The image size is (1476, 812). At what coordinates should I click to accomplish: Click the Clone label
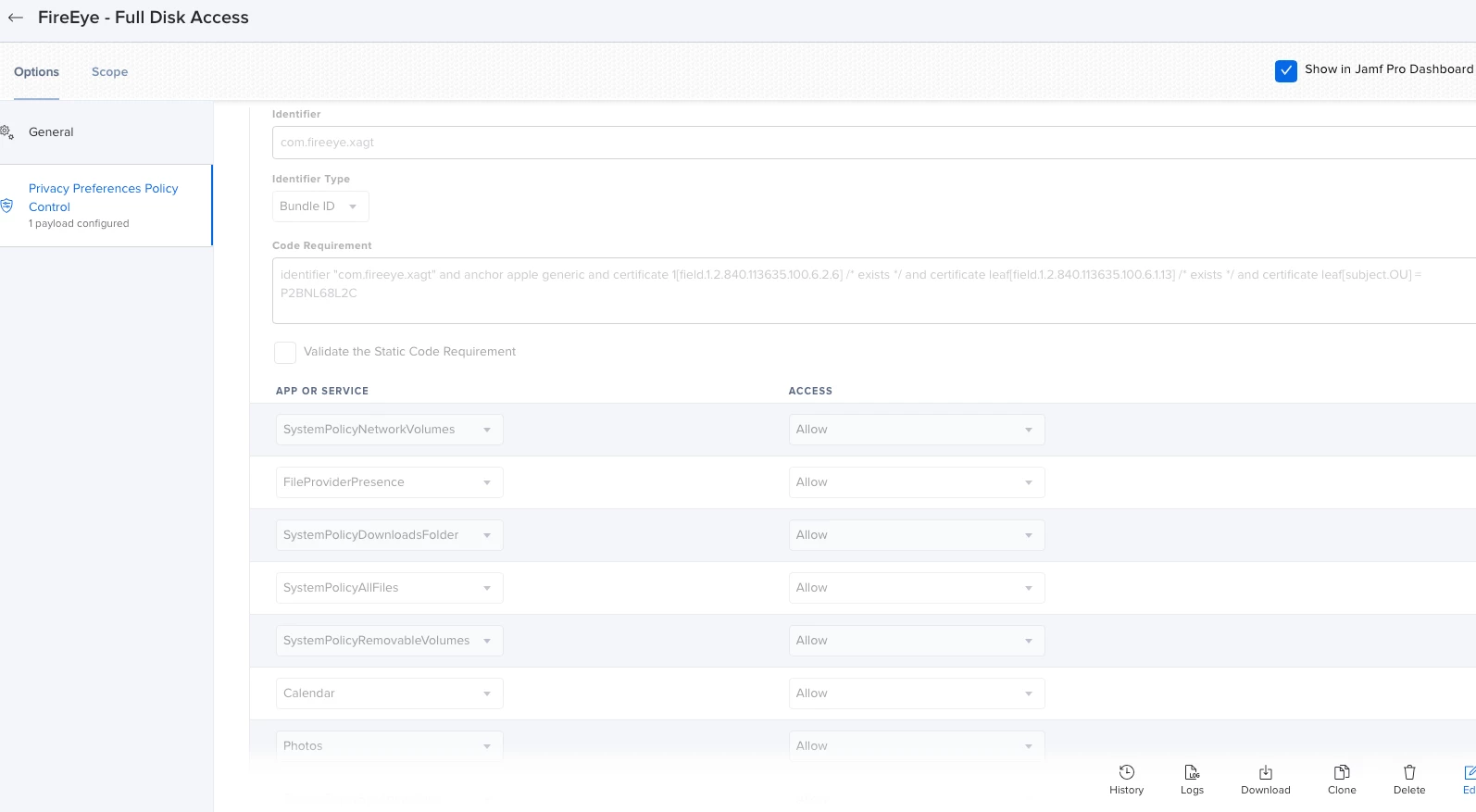[x=1342, y=791]
